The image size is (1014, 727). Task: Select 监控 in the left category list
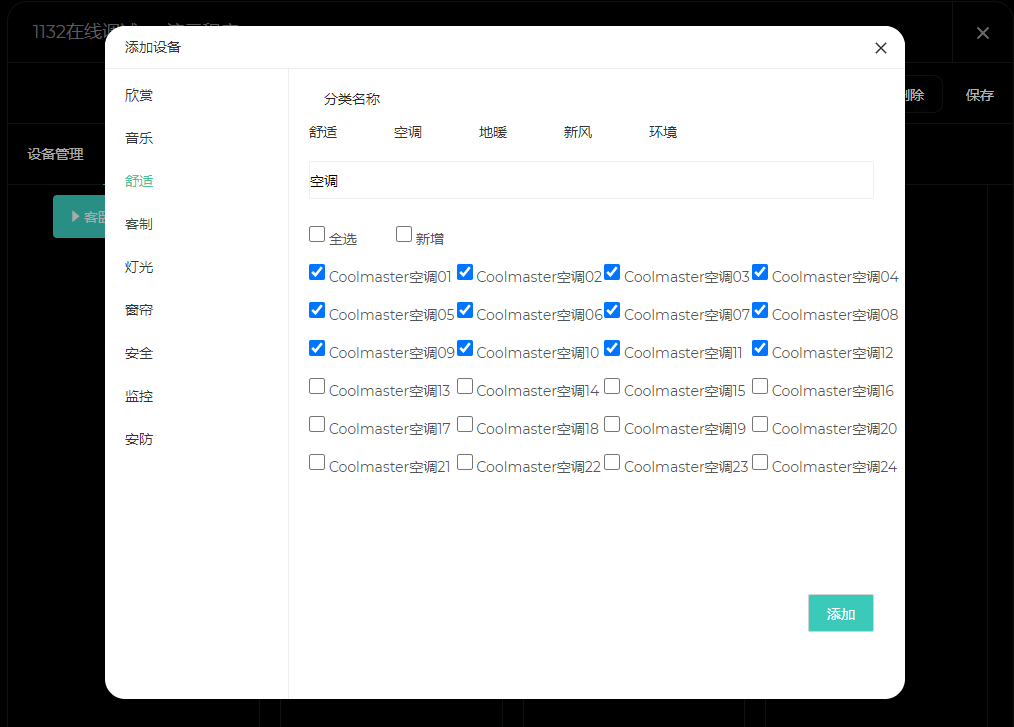(x=139, y=396)
